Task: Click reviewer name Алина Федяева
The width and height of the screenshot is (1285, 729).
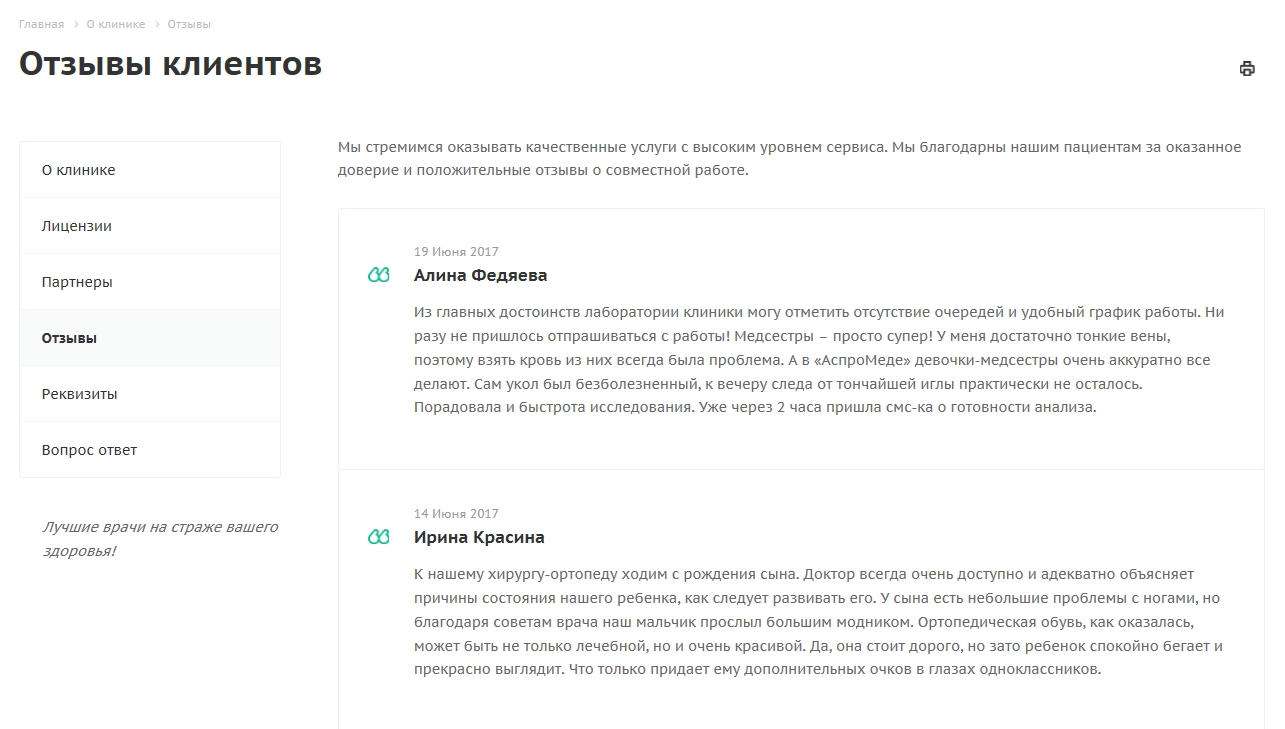Action: point(481,275)
